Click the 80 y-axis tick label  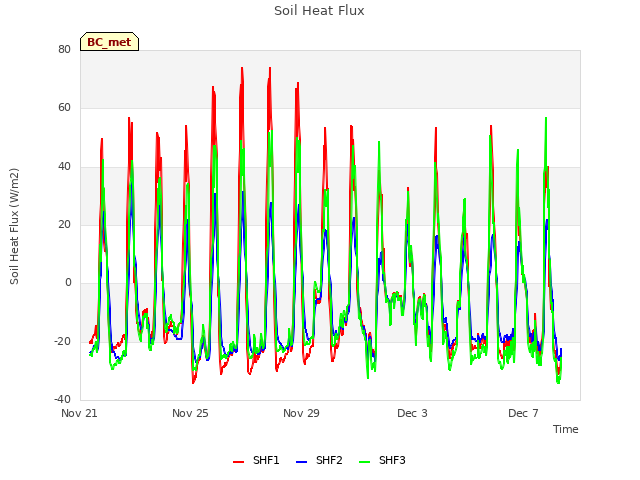pyautogui.click(x=64, y=50)
